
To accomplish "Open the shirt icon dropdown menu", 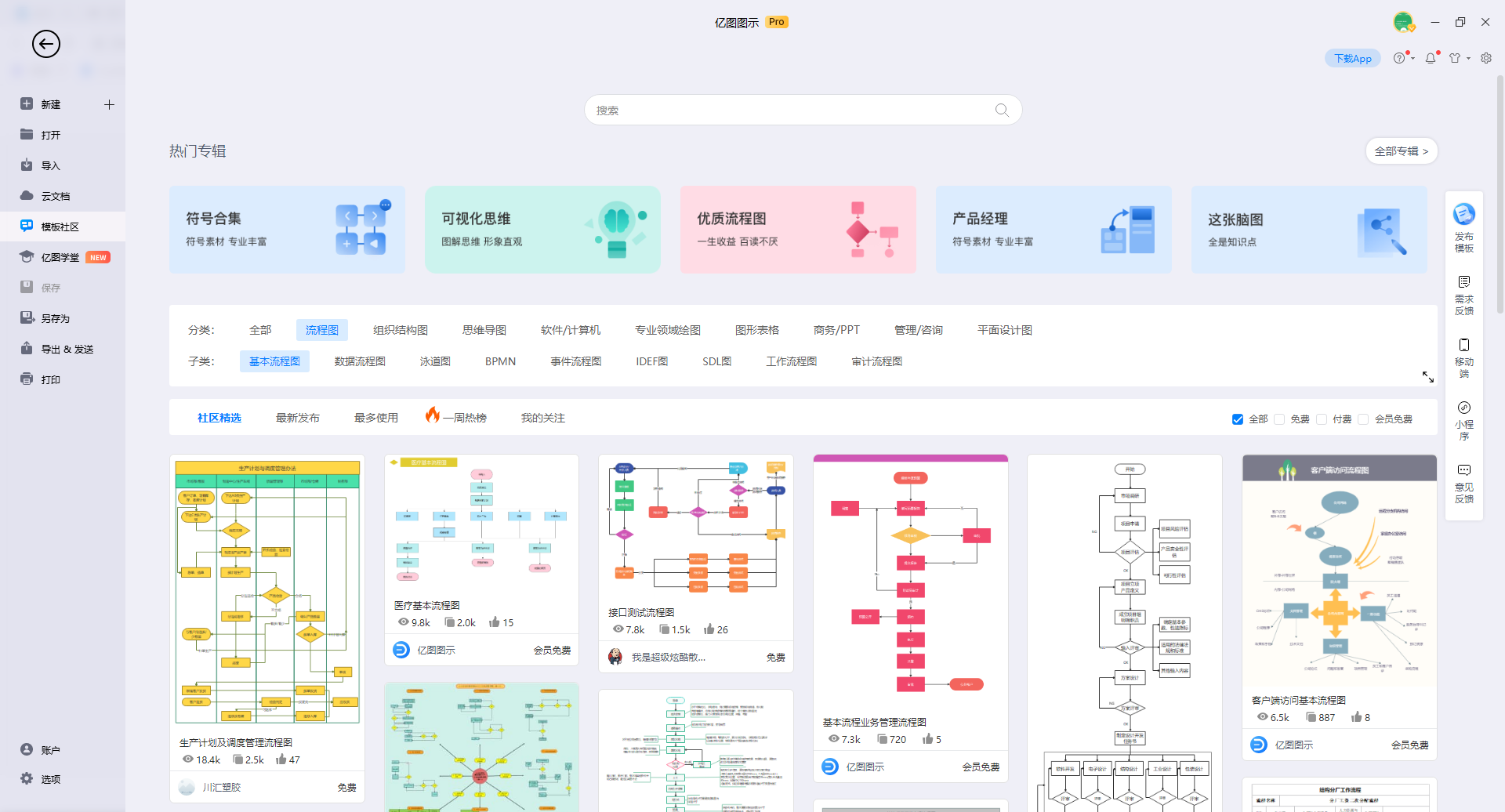I will (1467, 58).
